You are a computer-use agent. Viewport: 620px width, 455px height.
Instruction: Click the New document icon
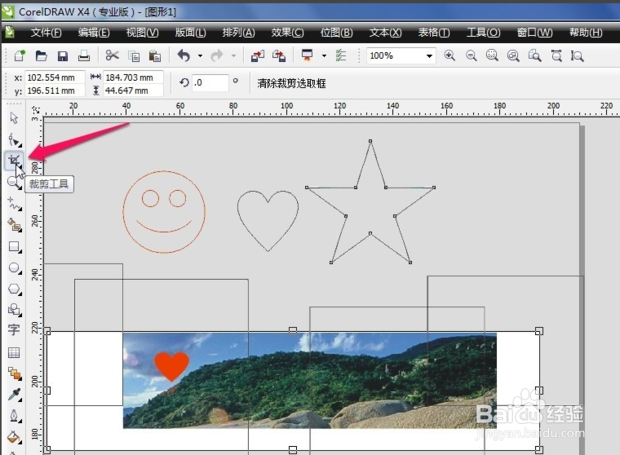19,56
